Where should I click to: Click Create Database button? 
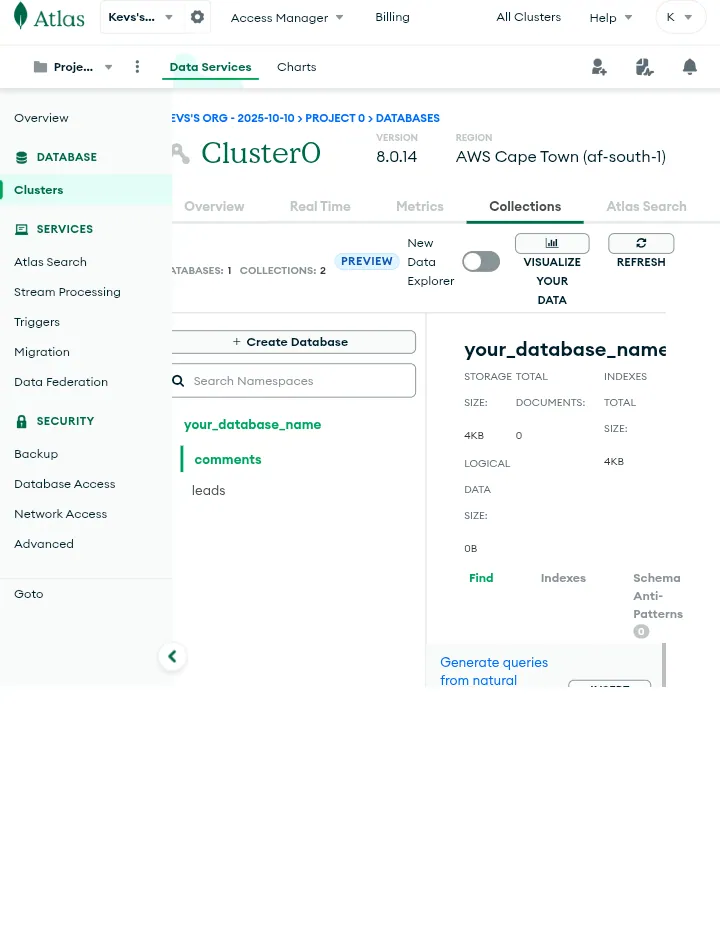tap(294, 342)
